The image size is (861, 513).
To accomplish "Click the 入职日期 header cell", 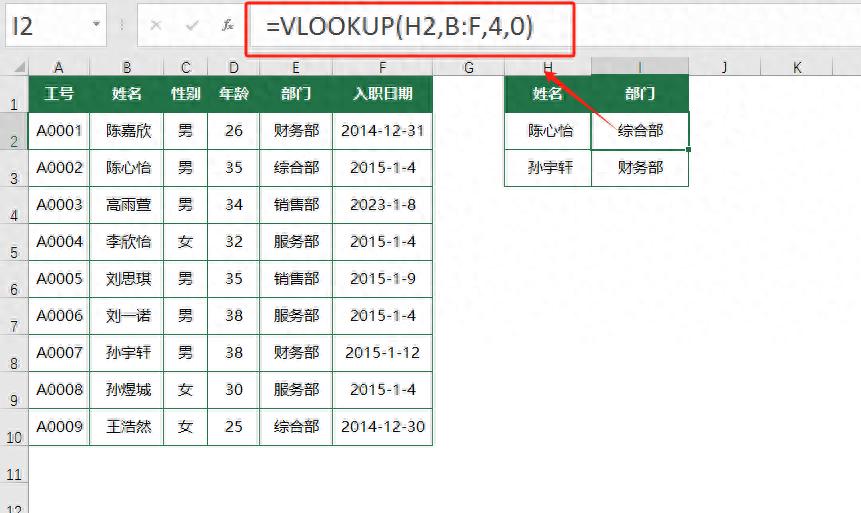I will pos(382,94).
